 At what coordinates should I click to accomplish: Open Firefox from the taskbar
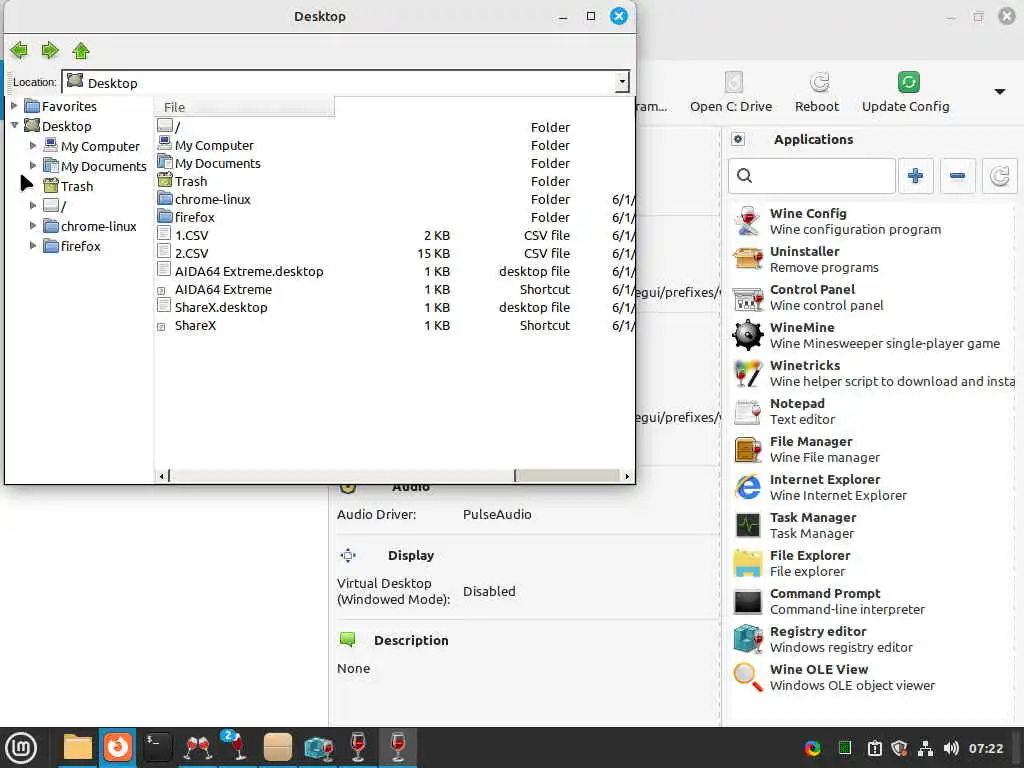pyautogui.click(x=118, y=747)
